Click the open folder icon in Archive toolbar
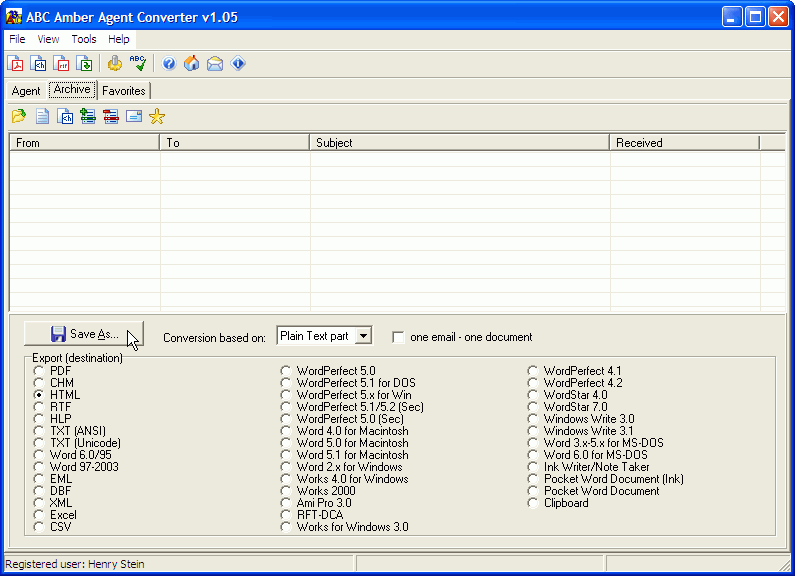Image resolution: width=795 pixels, height=576 pixels. tap(19, 117)
